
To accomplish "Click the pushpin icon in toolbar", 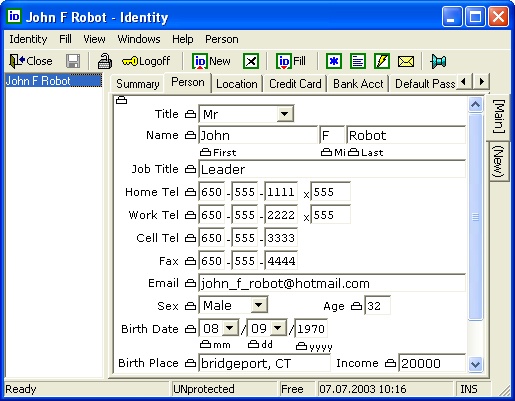I will tap(438, 61).
